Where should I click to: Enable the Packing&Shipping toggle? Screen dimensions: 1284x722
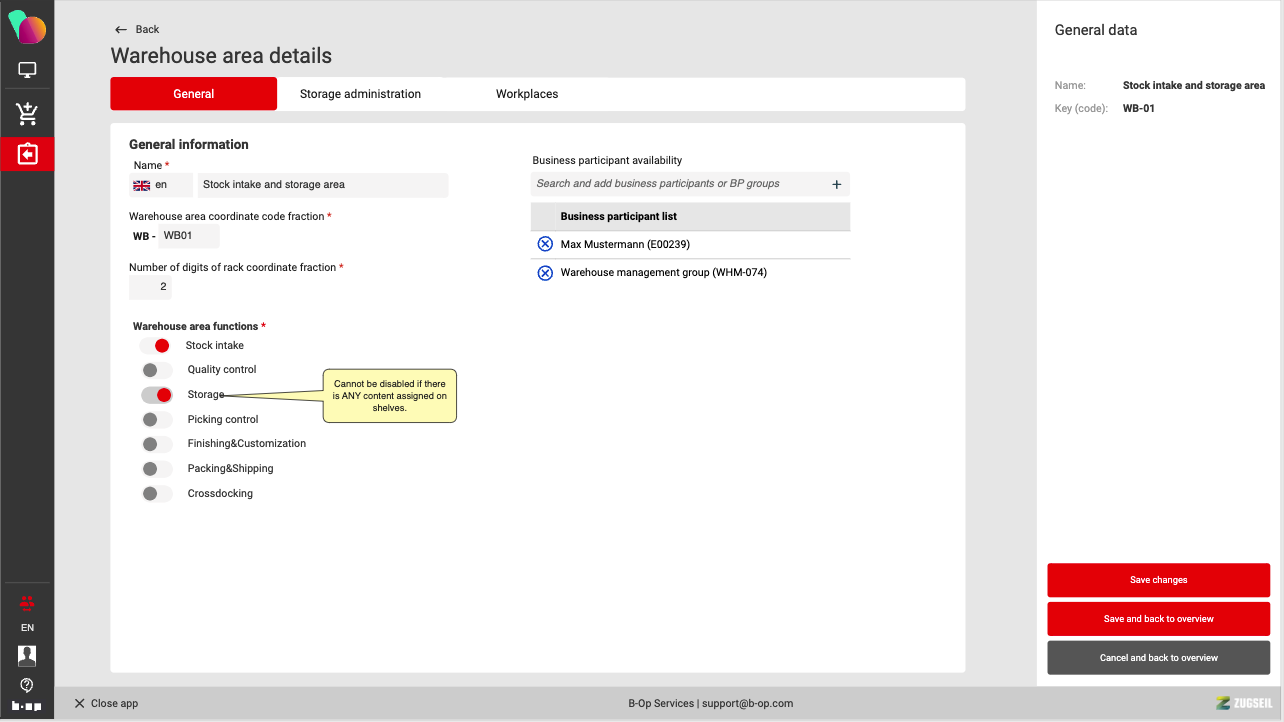pos(156,469)
